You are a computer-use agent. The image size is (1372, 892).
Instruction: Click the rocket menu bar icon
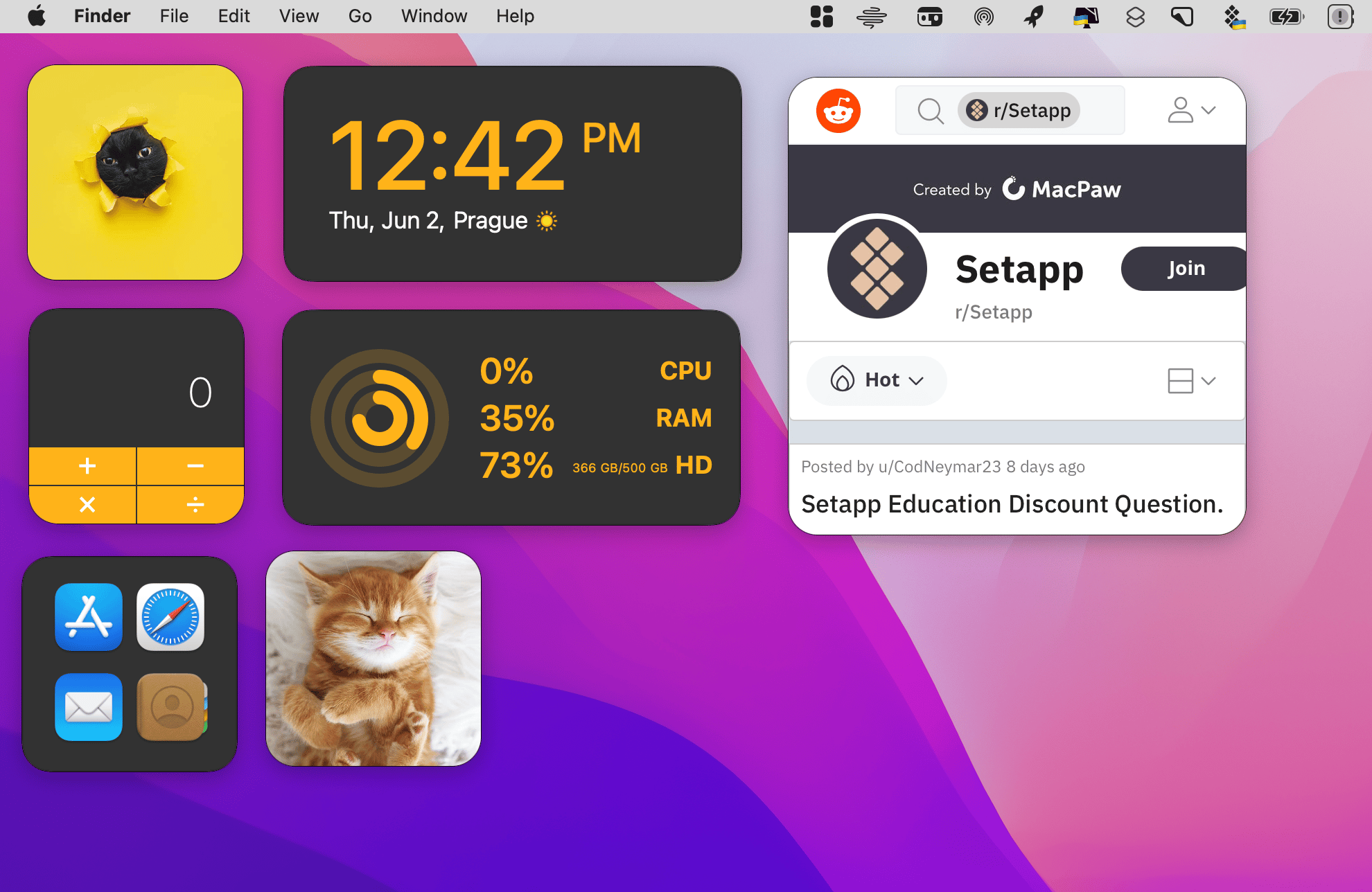(1034, 16)
